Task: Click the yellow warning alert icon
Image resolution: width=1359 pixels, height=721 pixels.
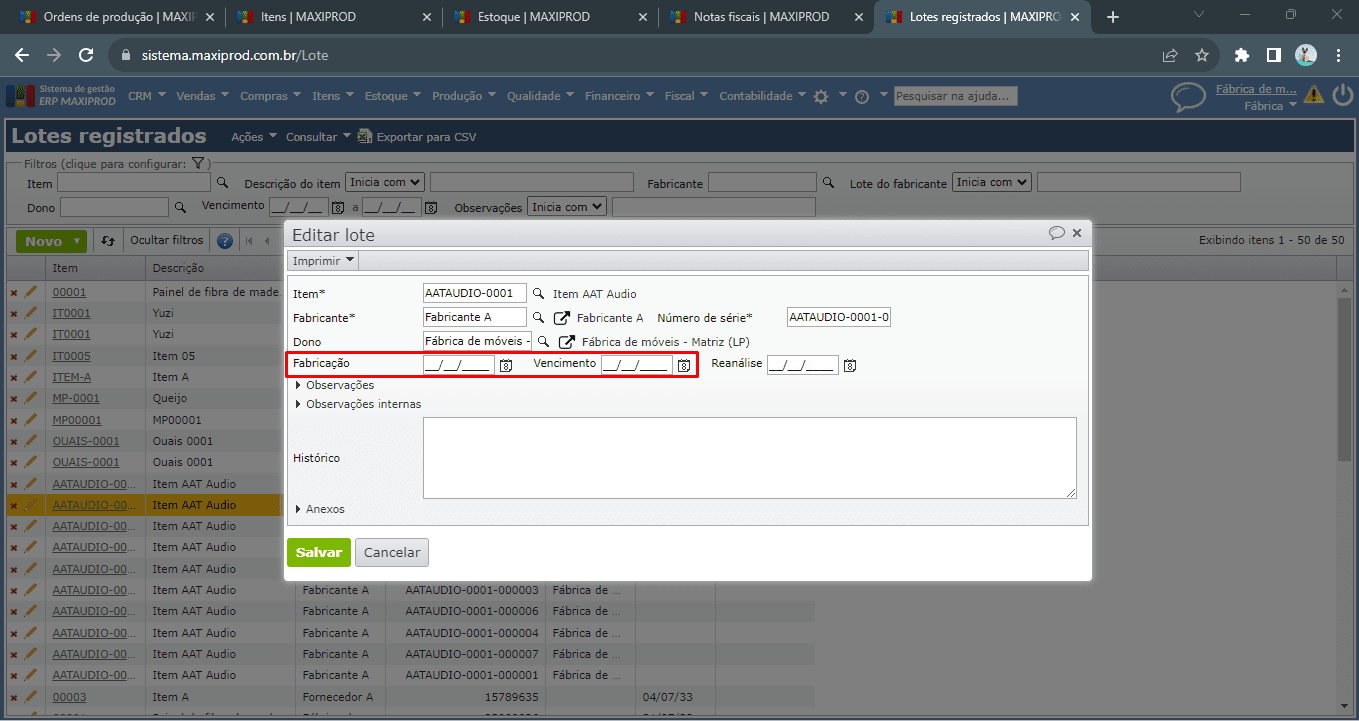Action: tap(1314, 95)
